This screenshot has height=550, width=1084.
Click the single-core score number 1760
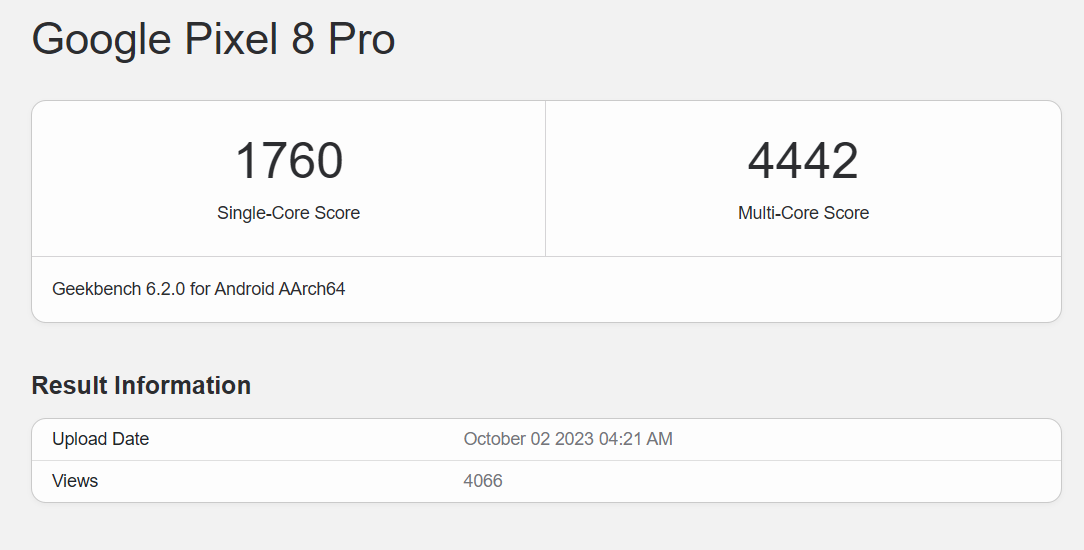click(289, 161)
